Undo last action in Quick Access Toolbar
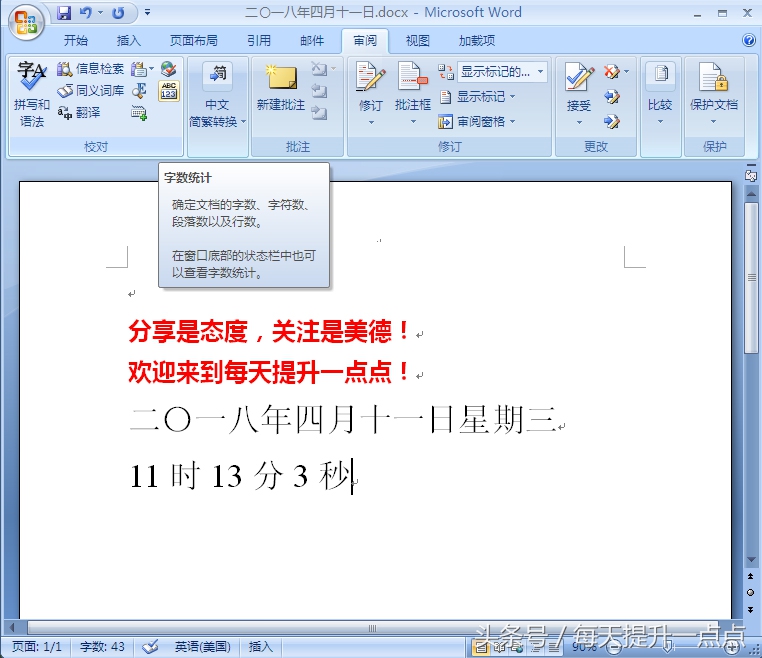Screen dimensions: 762x658 click(86, 13)
